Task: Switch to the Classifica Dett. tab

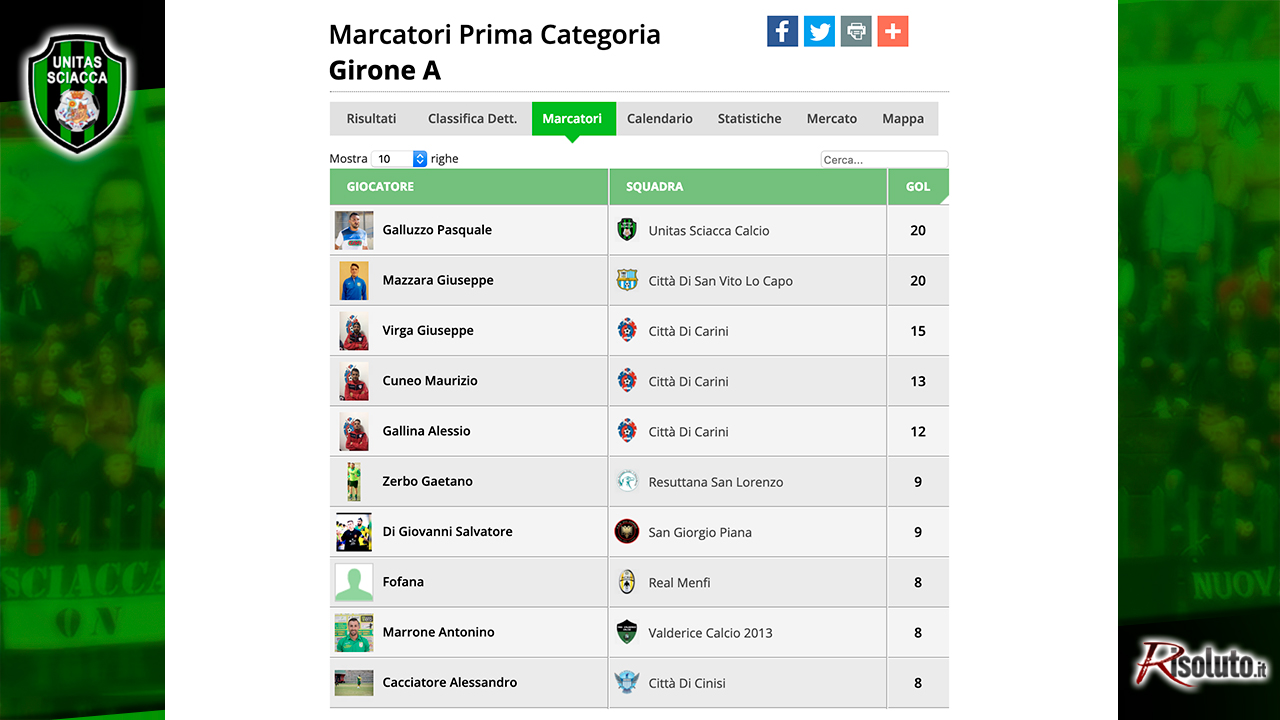Action: [472, 118]
